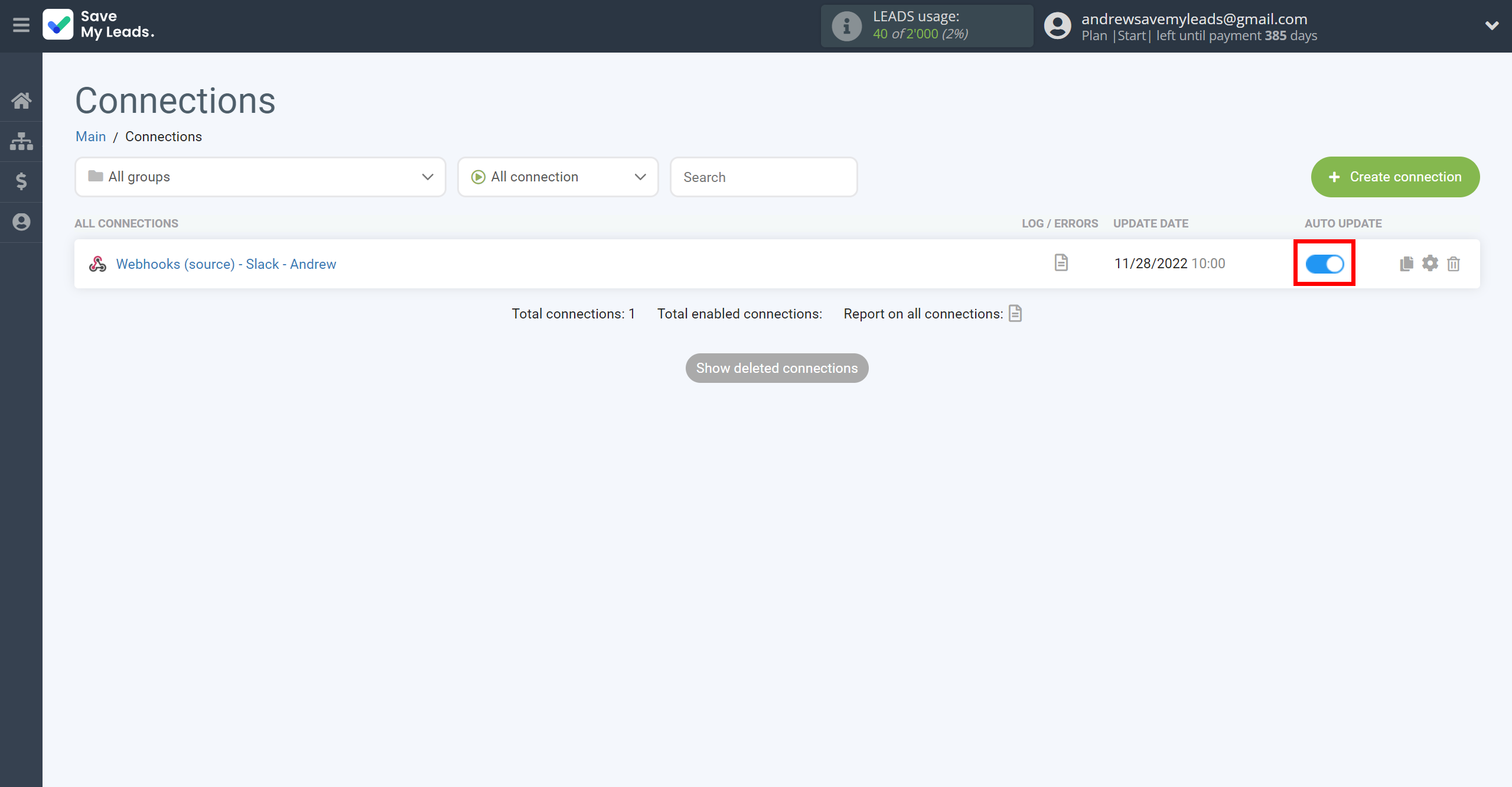Viewport: 1512px width, 787px height.
Task: Click the Search input field
Action: 763,177
